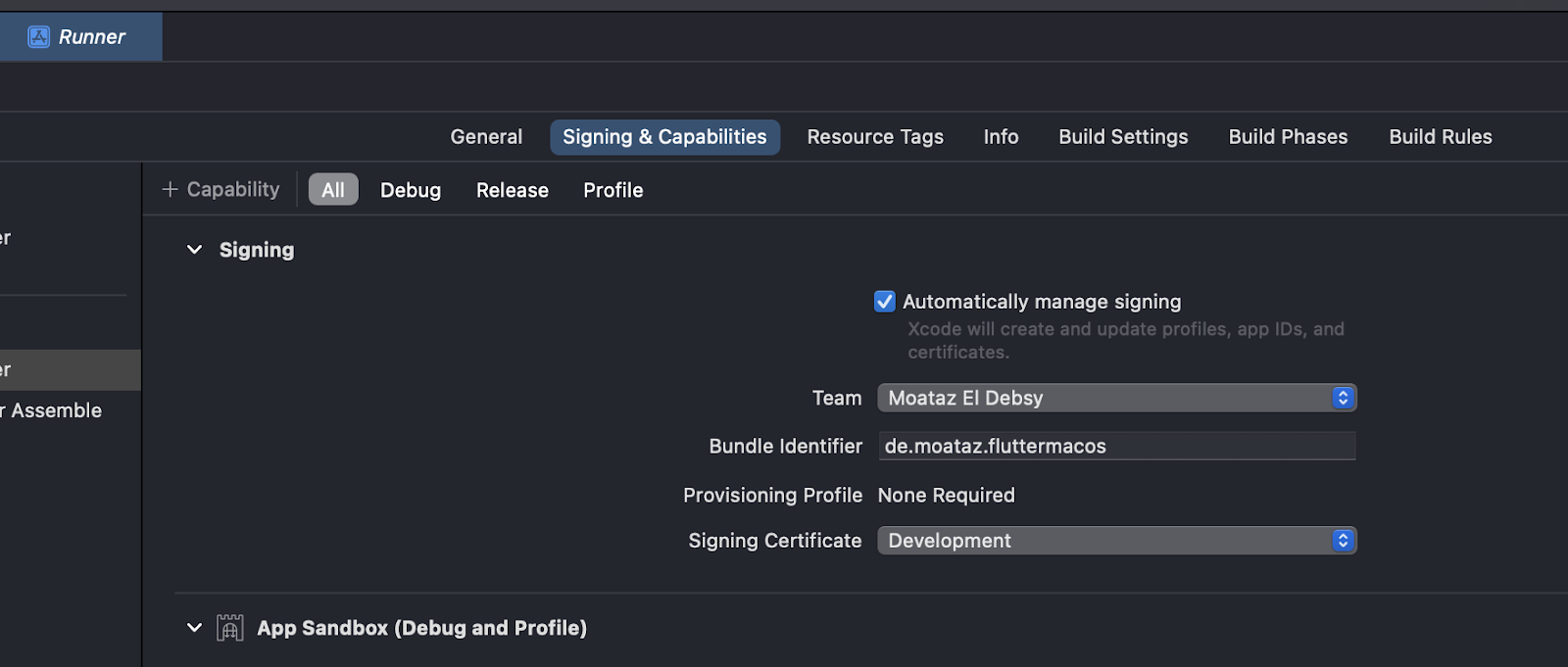Image resolution: width=1568 pixels, height=667 pixels.
Task: Switch to Build Rules tab
Action: 1440,137
